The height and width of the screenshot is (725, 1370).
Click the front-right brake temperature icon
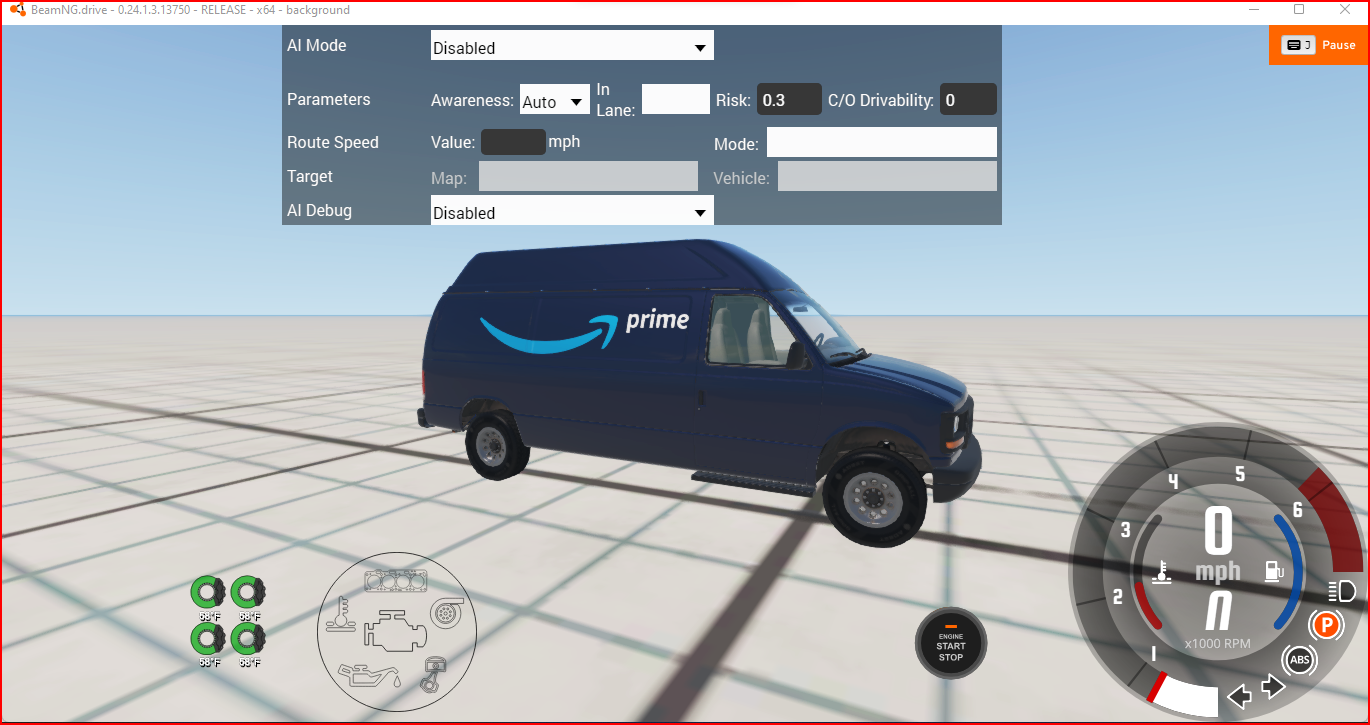pyautogui.click(x=248, y=594)
